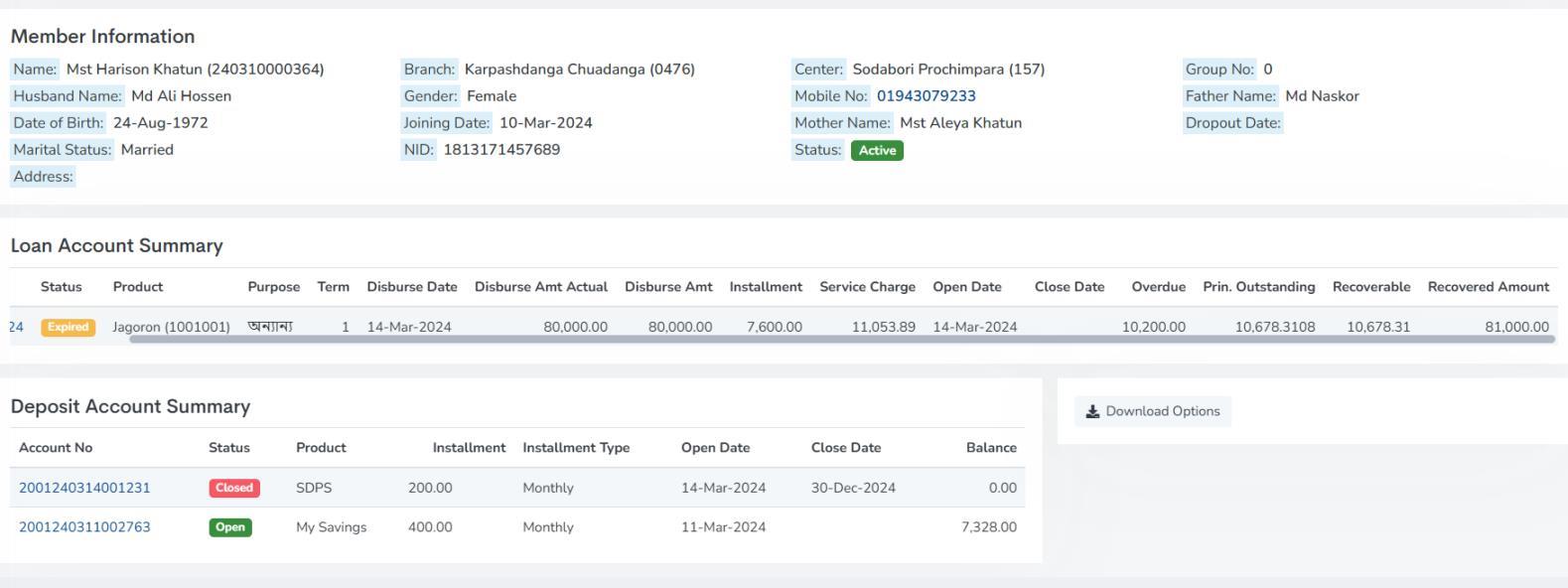Click mobile number 01943079233

[926, 96]
